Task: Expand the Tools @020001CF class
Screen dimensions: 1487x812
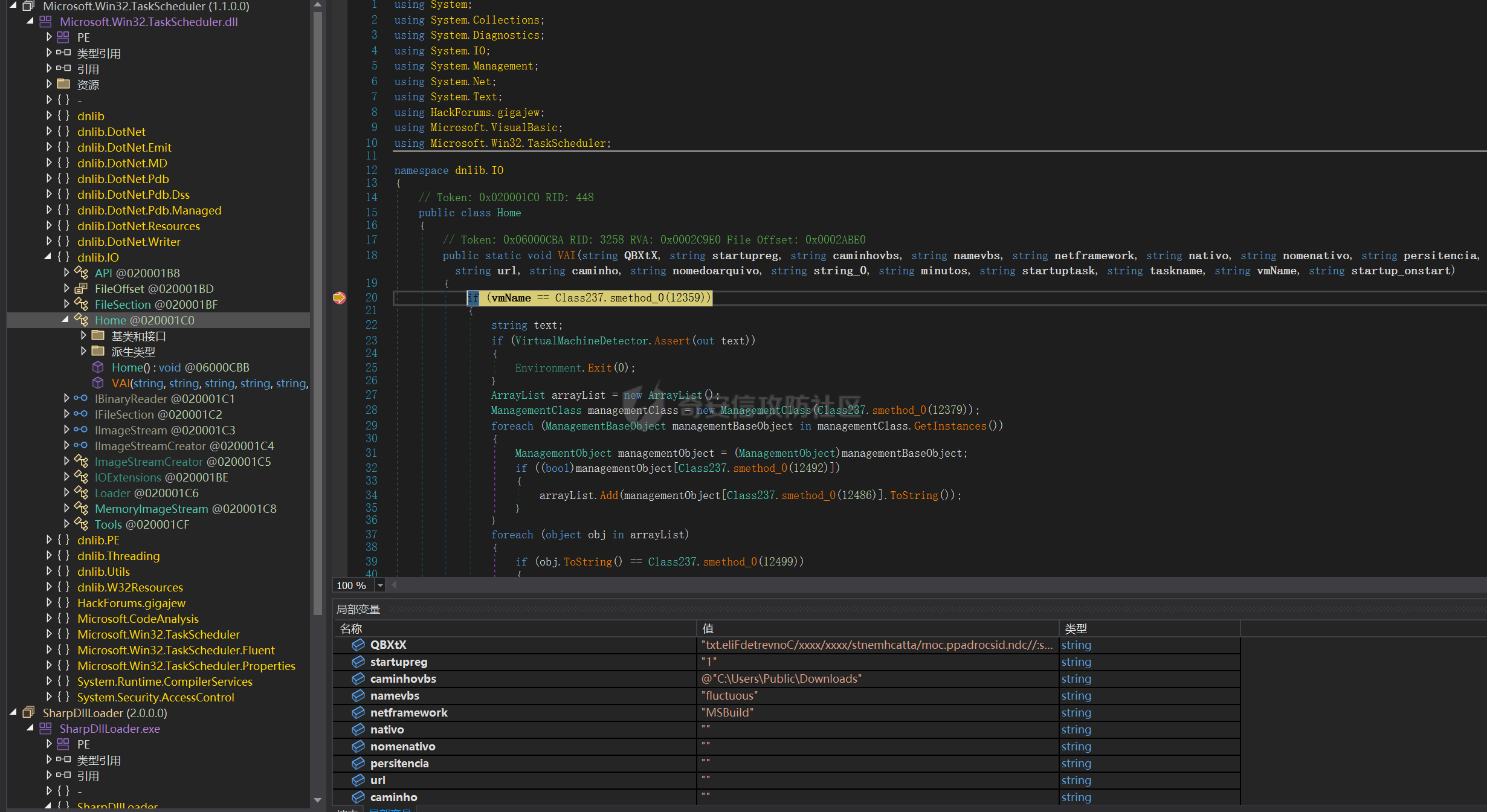Action: [x=66, y=524]
